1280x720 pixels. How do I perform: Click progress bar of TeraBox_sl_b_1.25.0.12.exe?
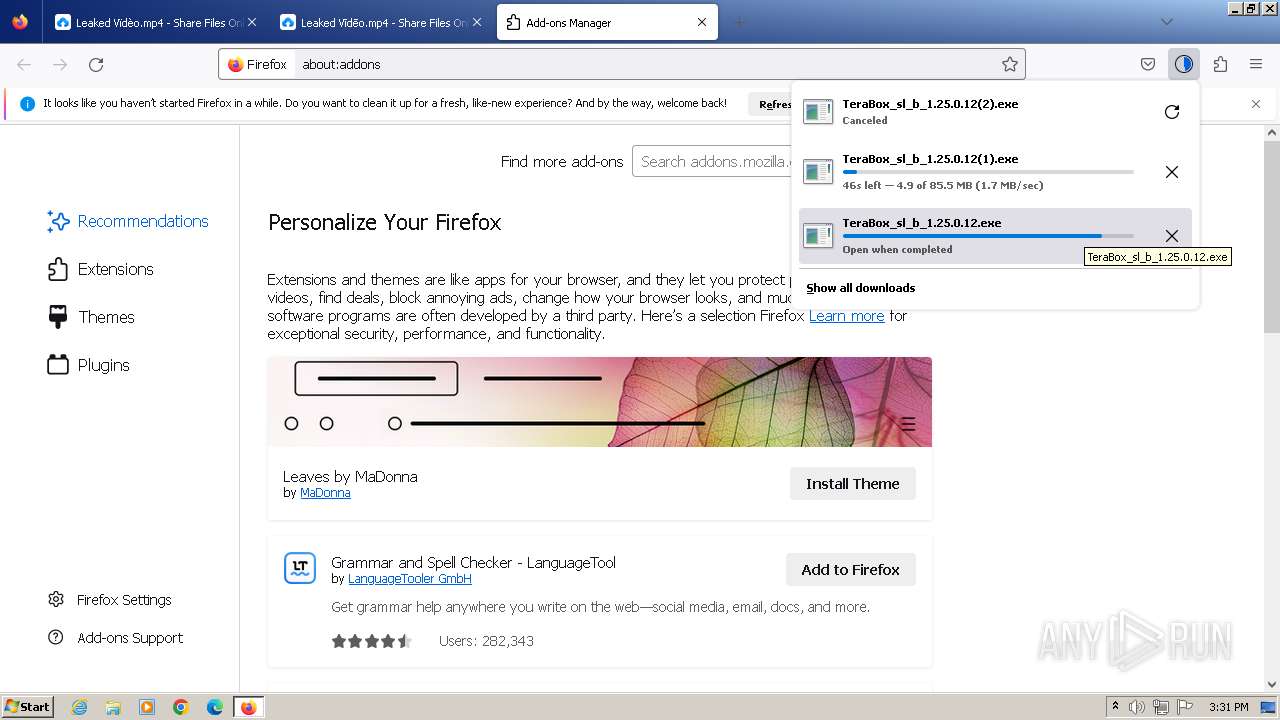(988, 236)
